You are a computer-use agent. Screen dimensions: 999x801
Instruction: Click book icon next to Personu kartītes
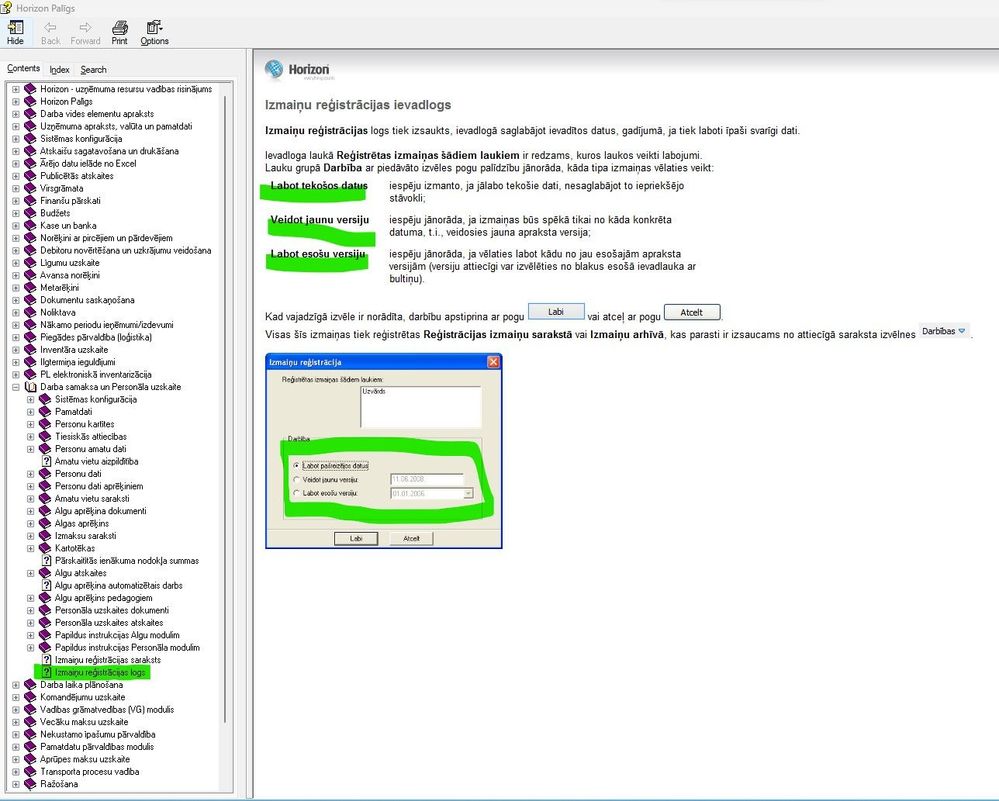click(x=45, y=424)
